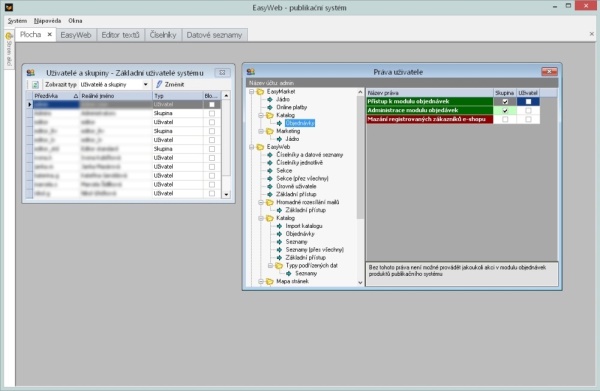
Task: Click the users icon in Práva uživatele title bar
Action: pos(251,72)
